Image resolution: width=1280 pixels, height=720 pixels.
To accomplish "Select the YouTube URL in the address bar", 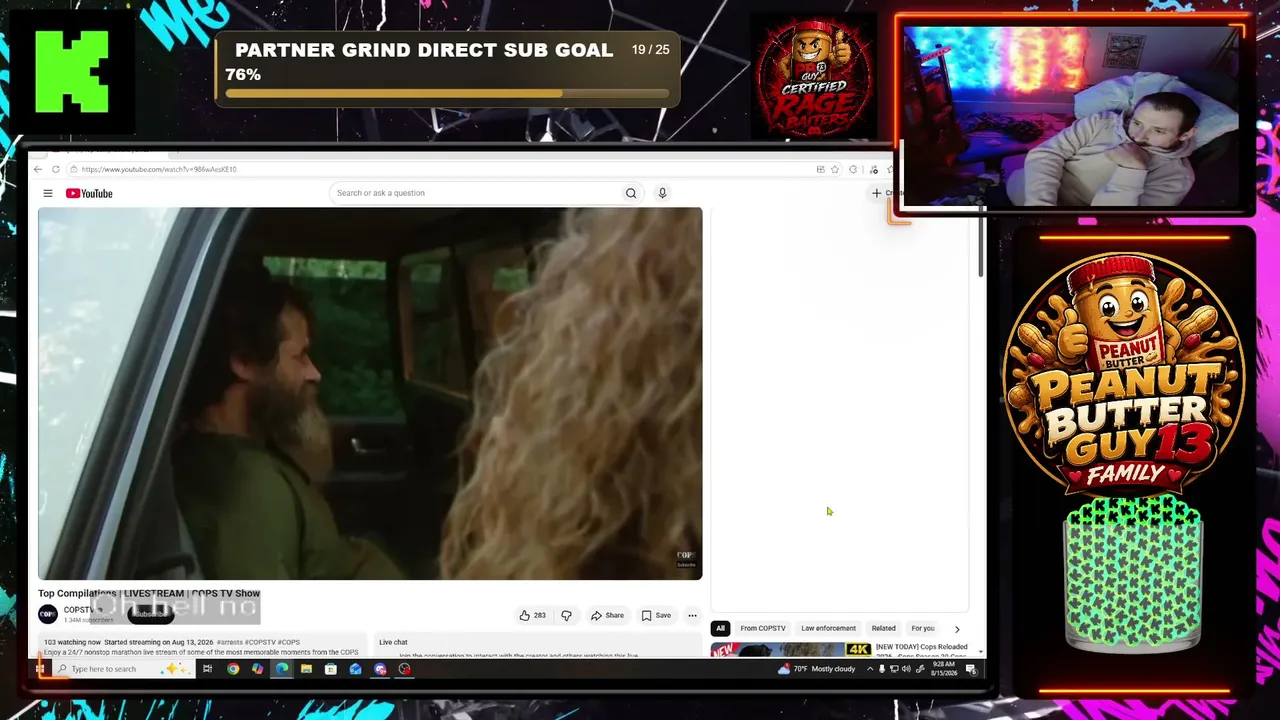I will click(159, 169).
